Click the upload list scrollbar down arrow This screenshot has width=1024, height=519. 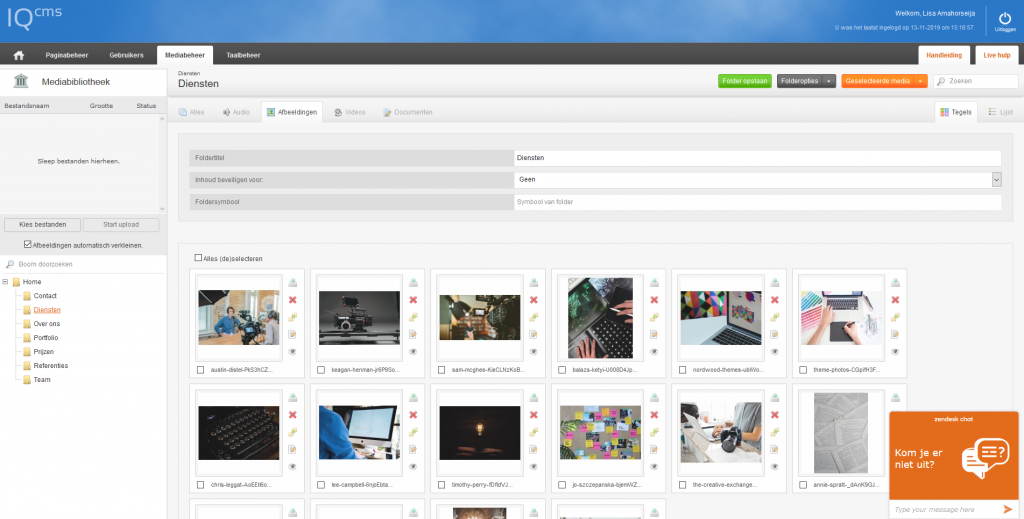[x=162, y=209]
